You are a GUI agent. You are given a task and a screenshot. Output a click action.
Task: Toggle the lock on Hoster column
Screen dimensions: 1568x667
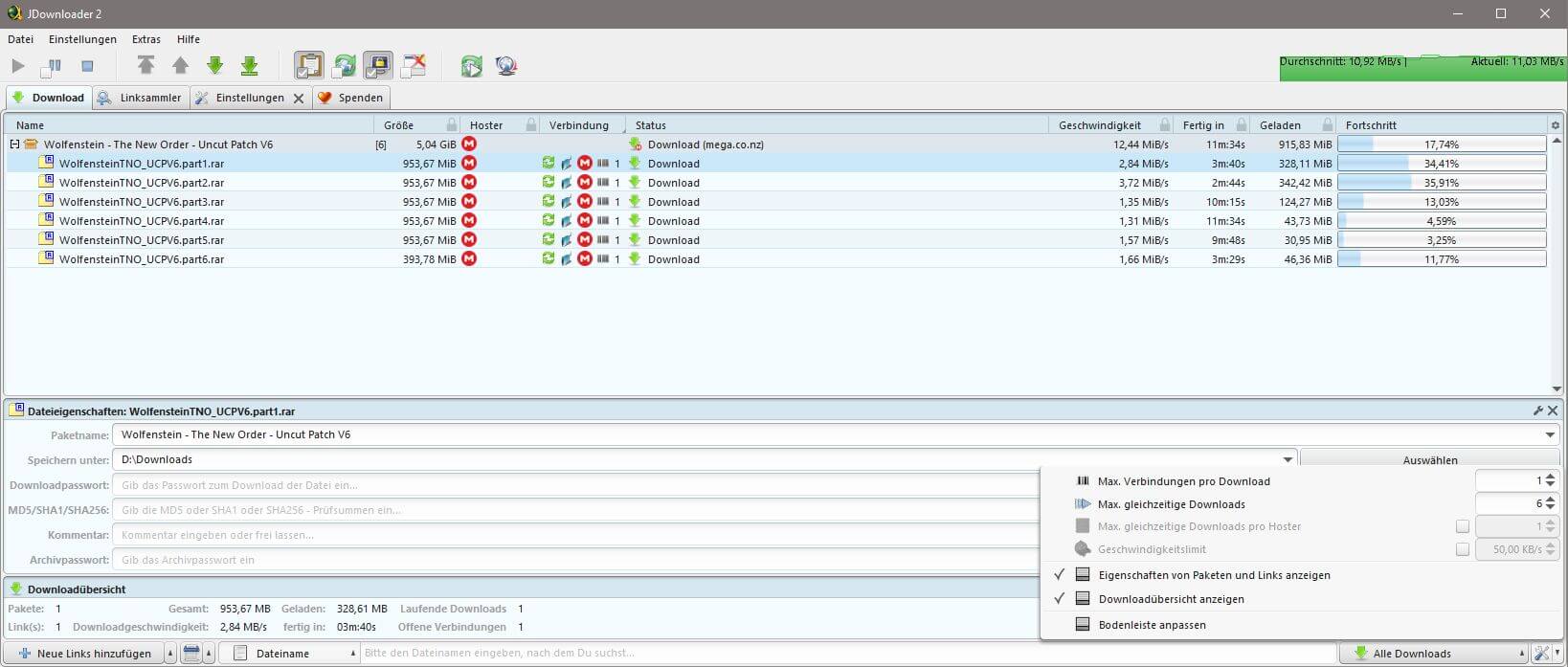pyautogui.click(x=530, y=125)
